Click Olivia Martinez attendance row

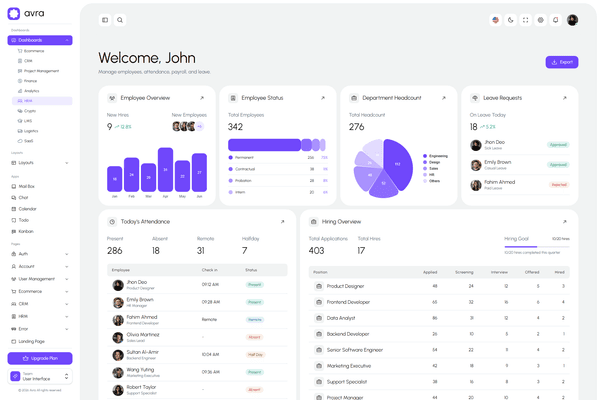(x=197, y=337)
